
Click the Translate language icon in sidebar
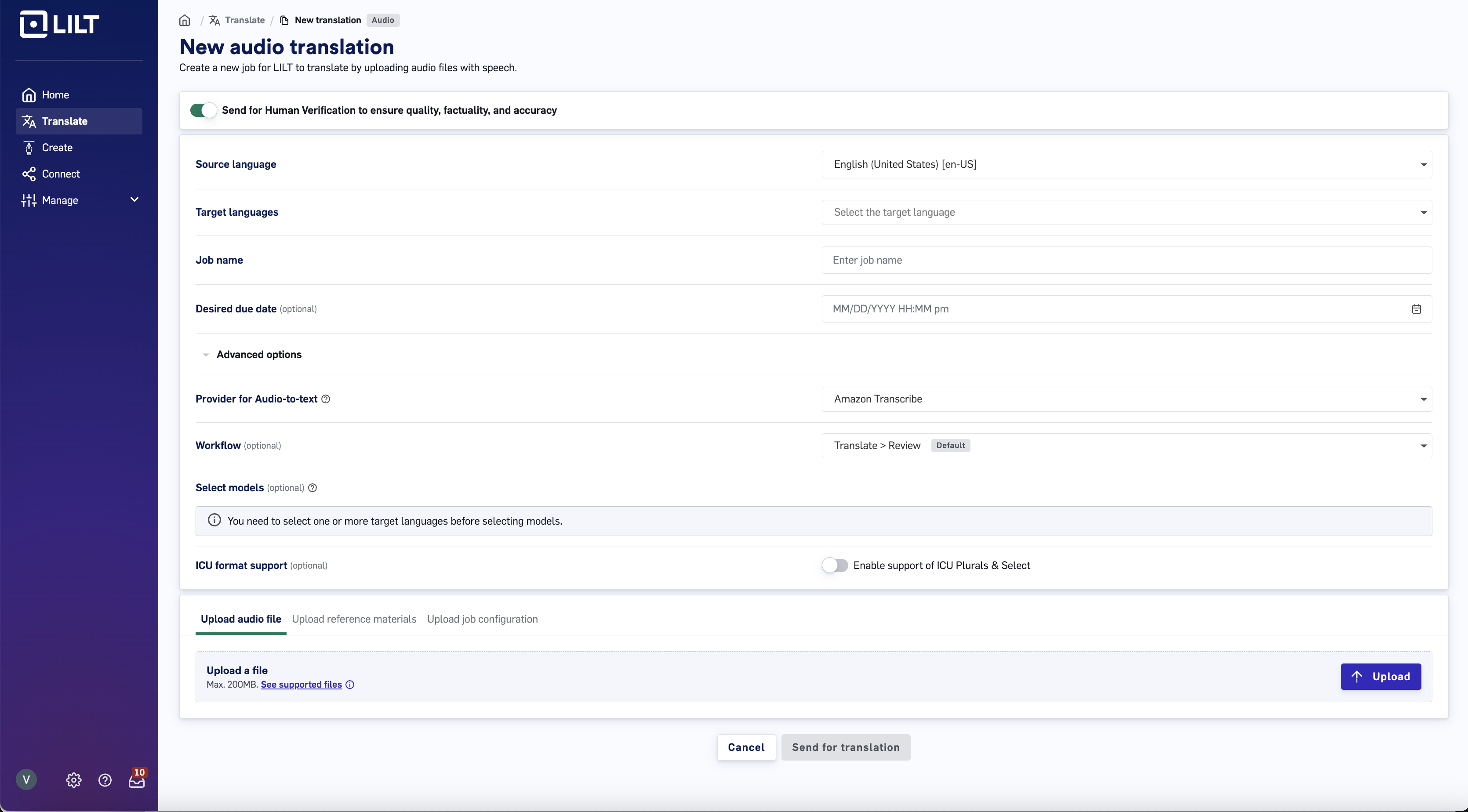(x=29, y=121)
